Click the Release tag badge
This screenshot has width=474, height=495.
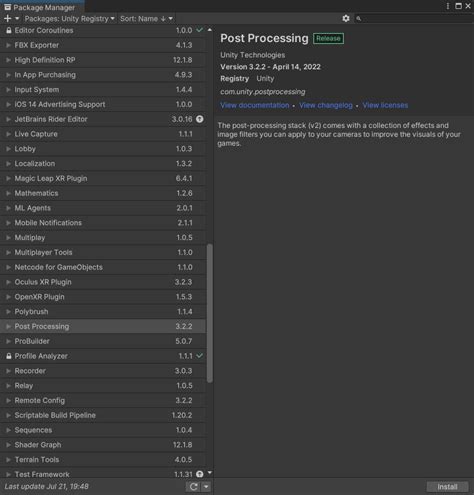coord(328,38)
